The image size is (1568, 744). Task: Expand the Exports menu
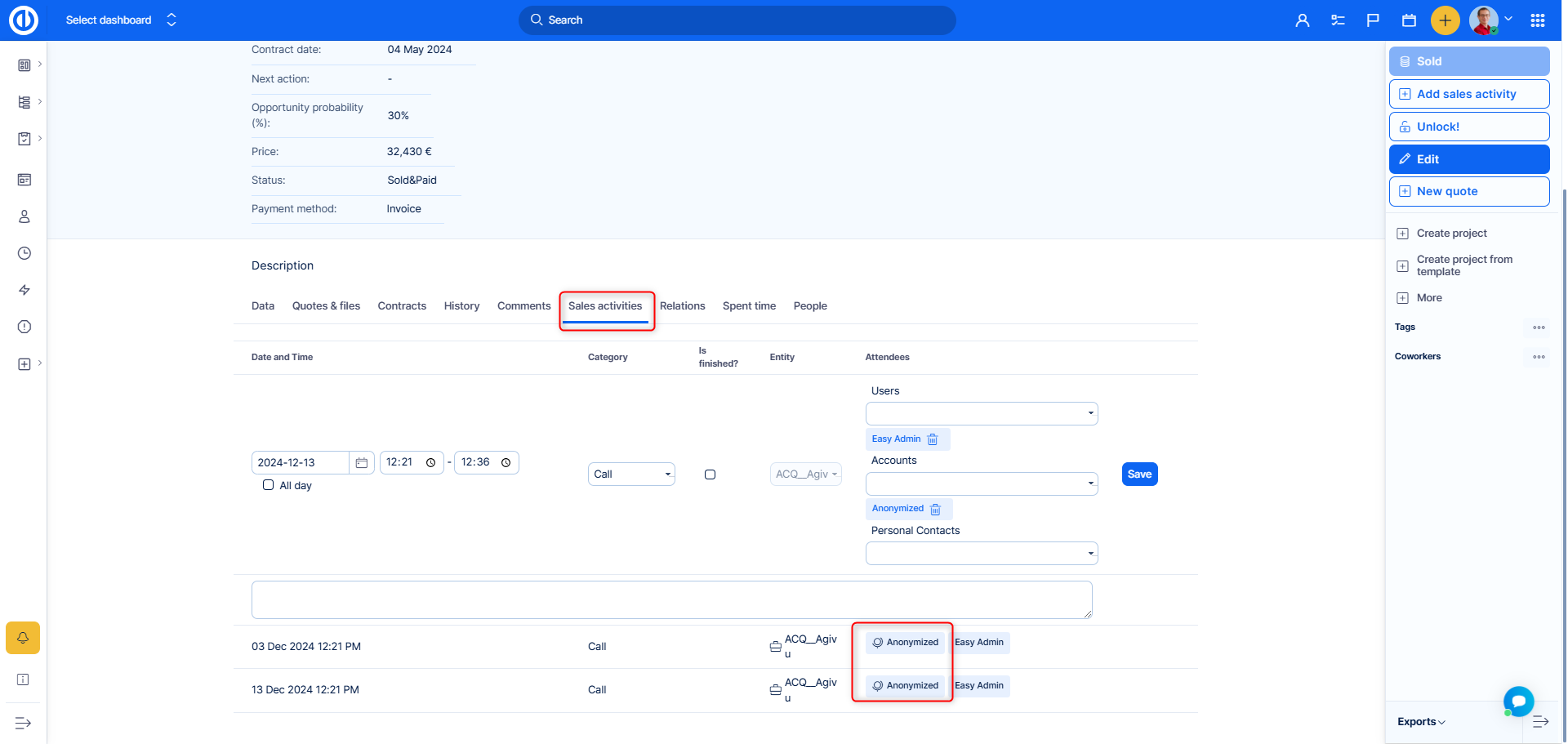1421,722
